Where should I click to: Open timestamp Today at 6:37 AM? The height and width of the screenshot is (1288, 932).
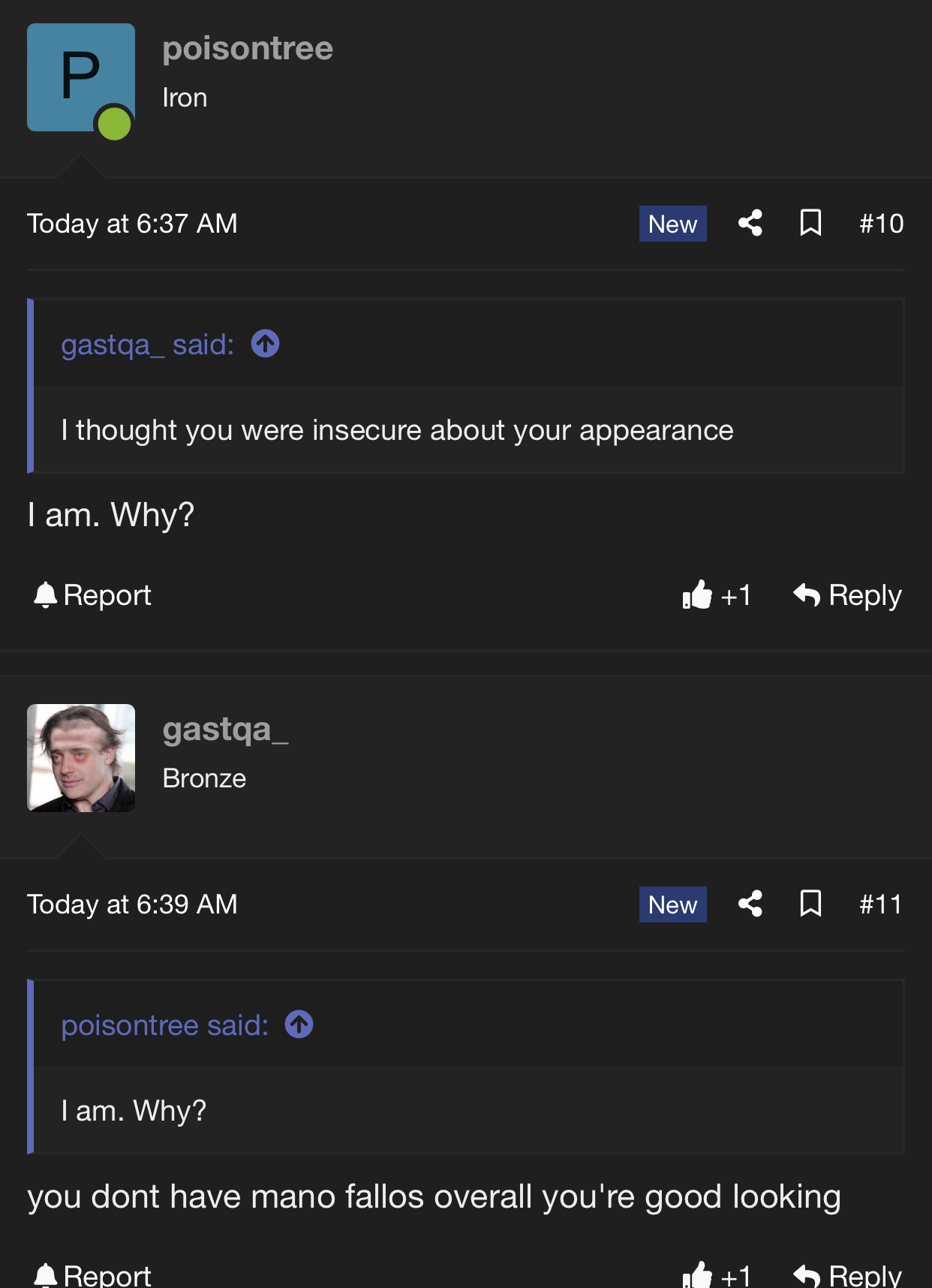[132, 224]
